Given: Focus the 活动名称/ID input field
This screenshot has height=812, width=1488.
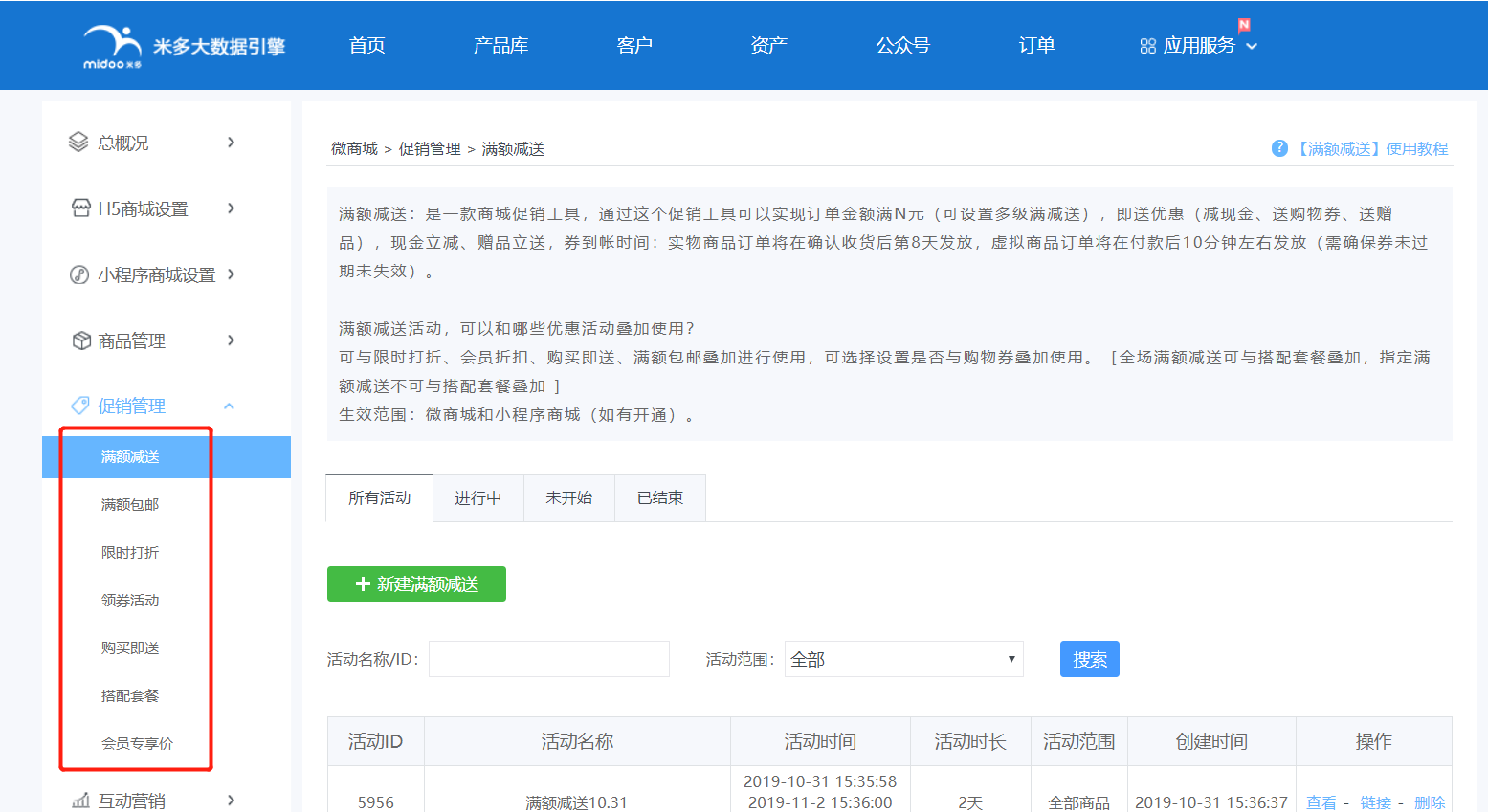Looking at the screenshot, I should 549,659.
